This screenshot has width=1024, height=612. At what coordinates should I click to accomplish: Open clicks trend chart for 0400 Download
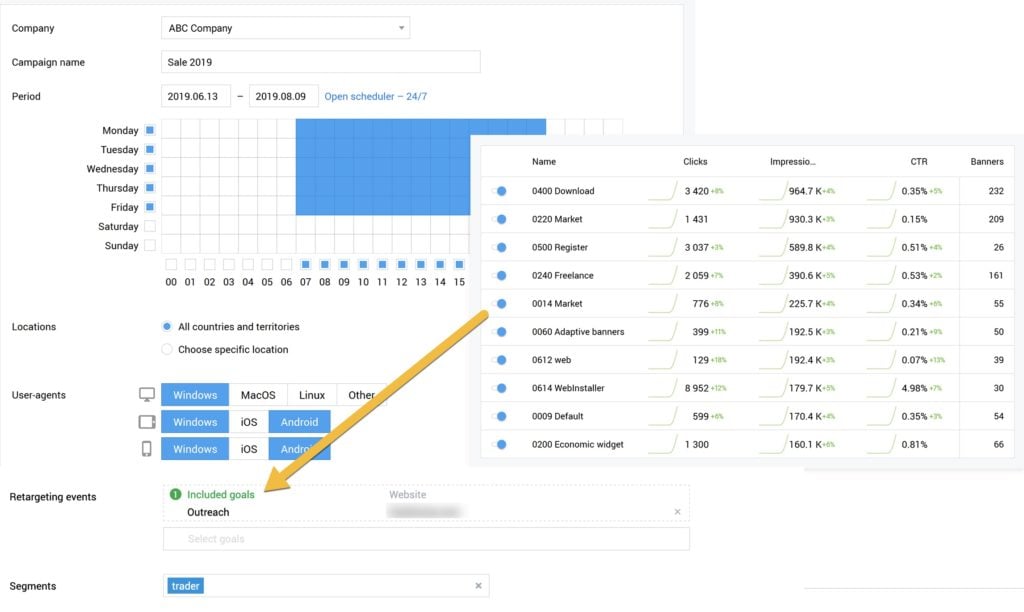[x=662, y=191]
